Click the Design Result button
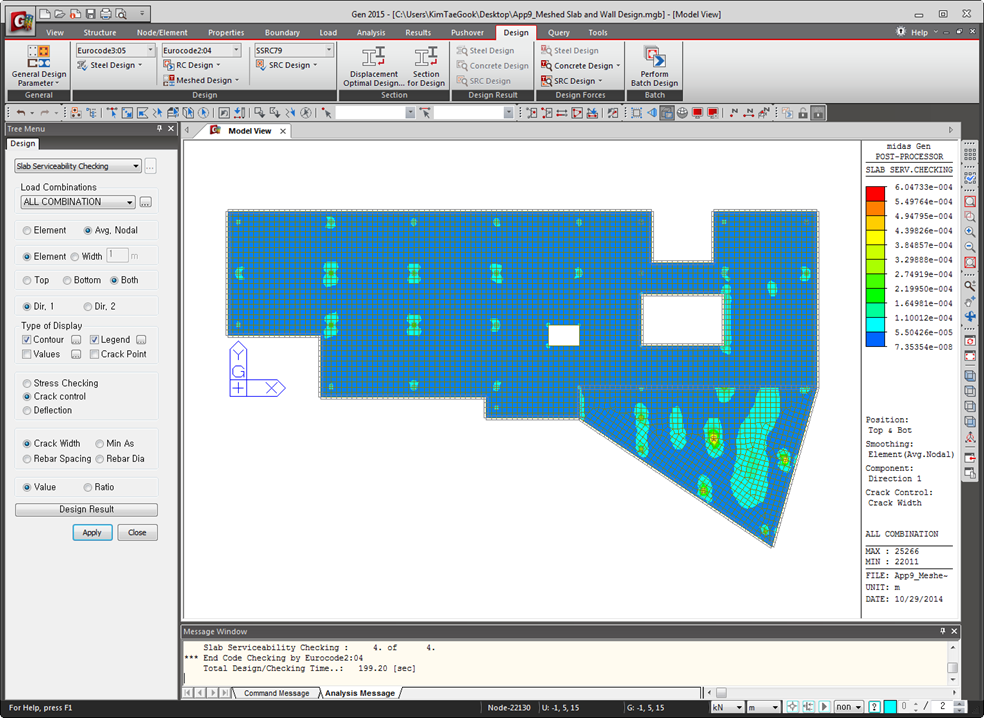Viewport: 984px width, 718px height. pyautogui.click(x=87, y=509)
